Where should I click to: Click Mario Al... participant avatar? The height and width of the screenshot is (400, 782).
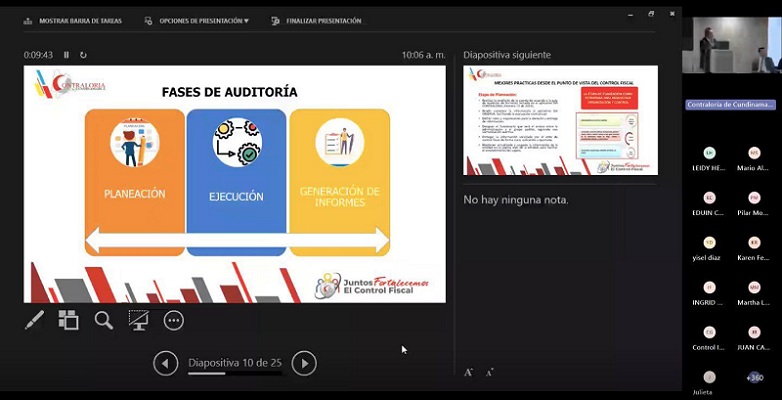pyautogui.click(x=754, y=153)
